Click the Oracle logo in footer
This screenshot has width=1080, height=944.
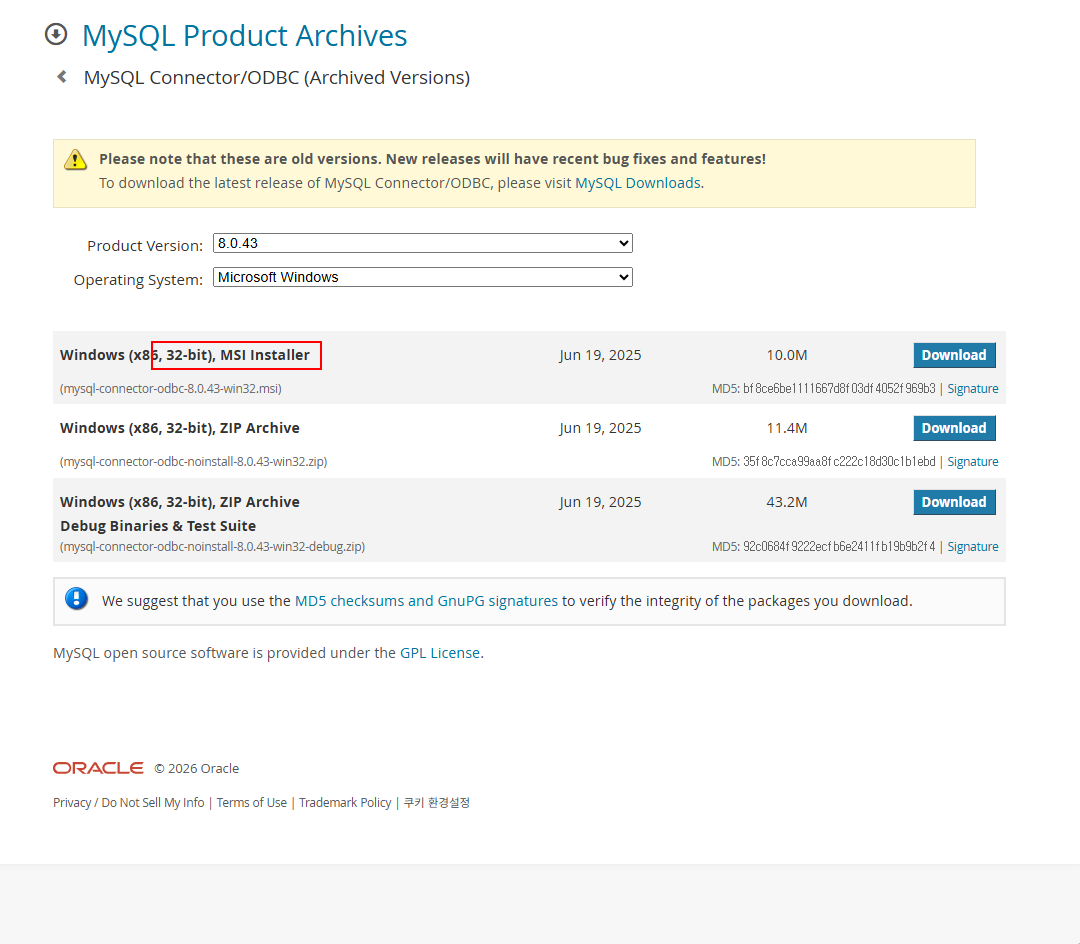coord(98,768)
